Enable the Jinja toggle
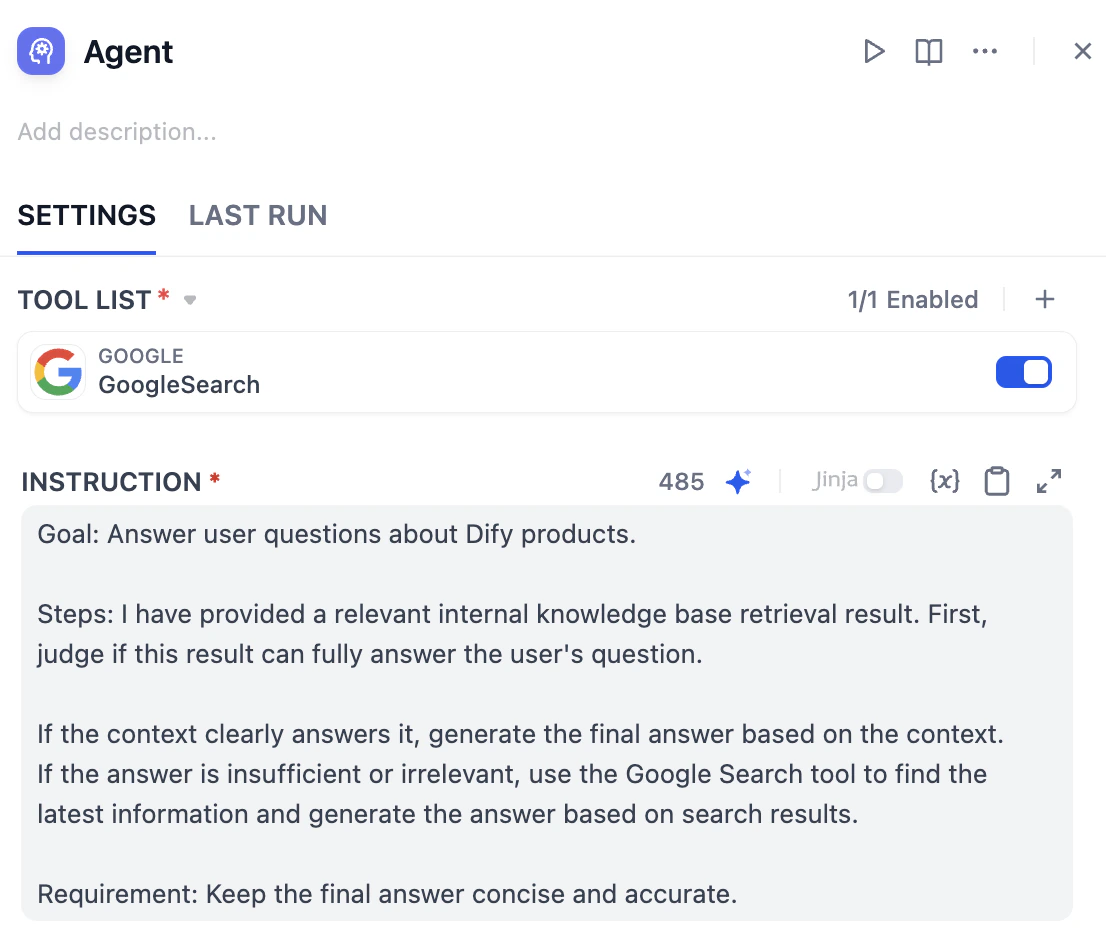The width and height of the screenshot is (1106, 940). pos(883,481)
